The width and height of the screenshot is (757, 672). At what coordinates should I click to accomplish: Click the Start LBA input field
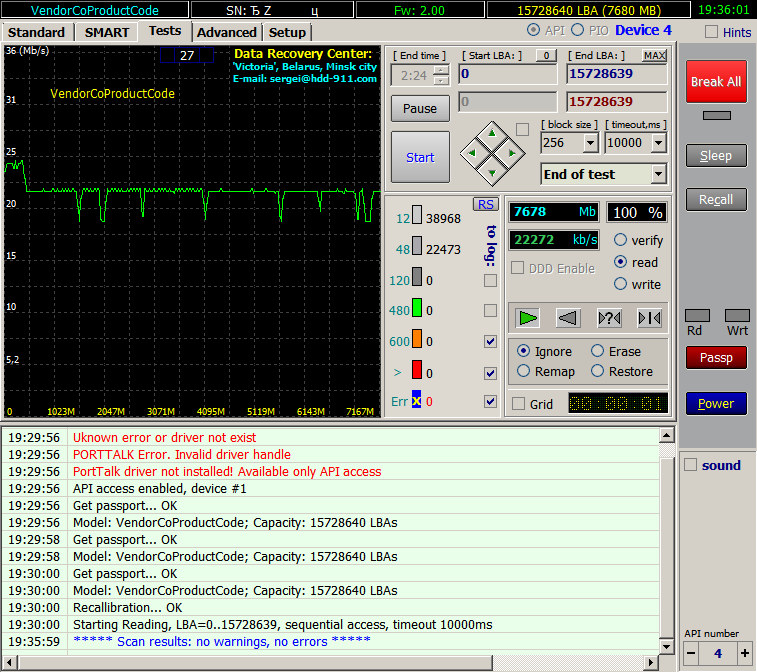[x=507, y=74]
